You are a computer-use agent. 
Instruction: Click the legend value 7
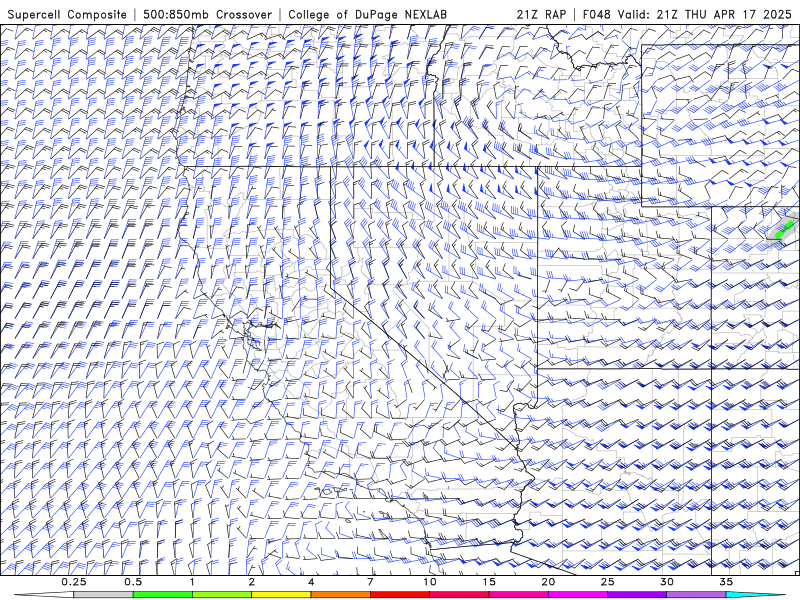370,582
